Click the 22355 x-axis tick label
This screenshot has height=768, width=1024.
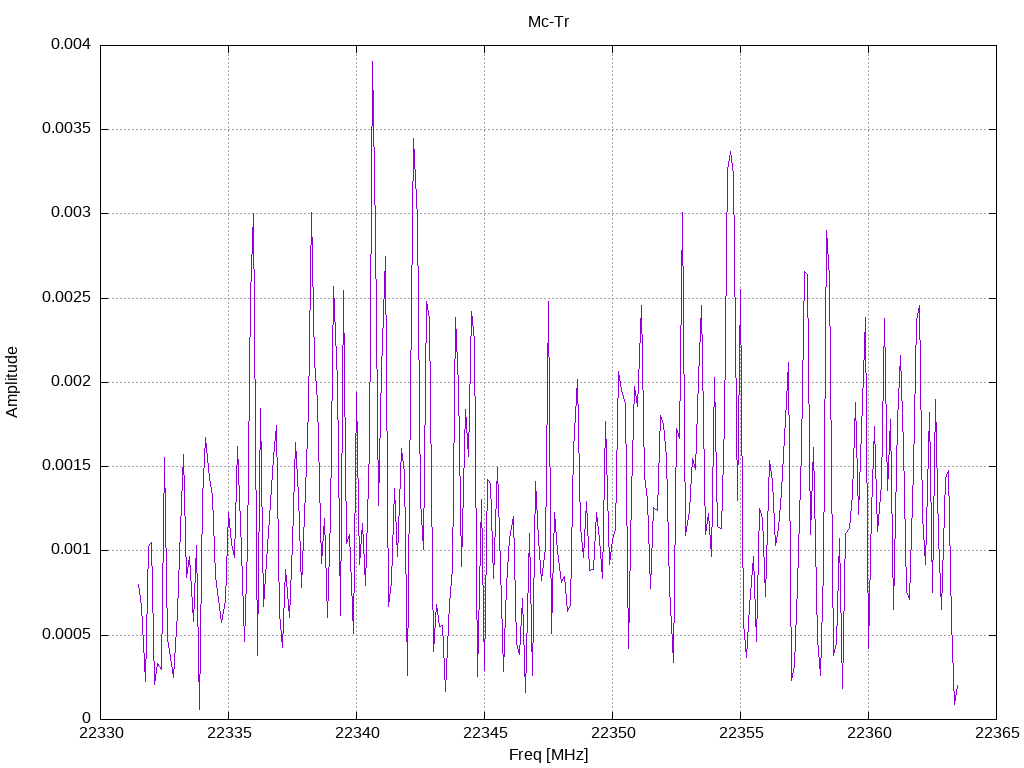[741, 733]
